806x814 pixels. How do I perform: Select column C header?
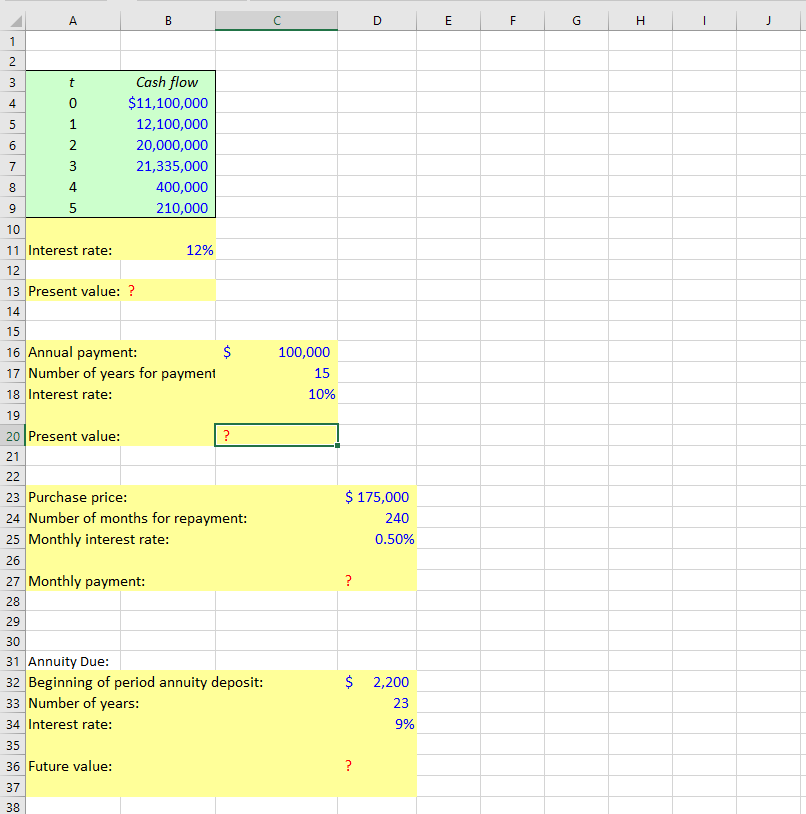(x=277, y=21)
